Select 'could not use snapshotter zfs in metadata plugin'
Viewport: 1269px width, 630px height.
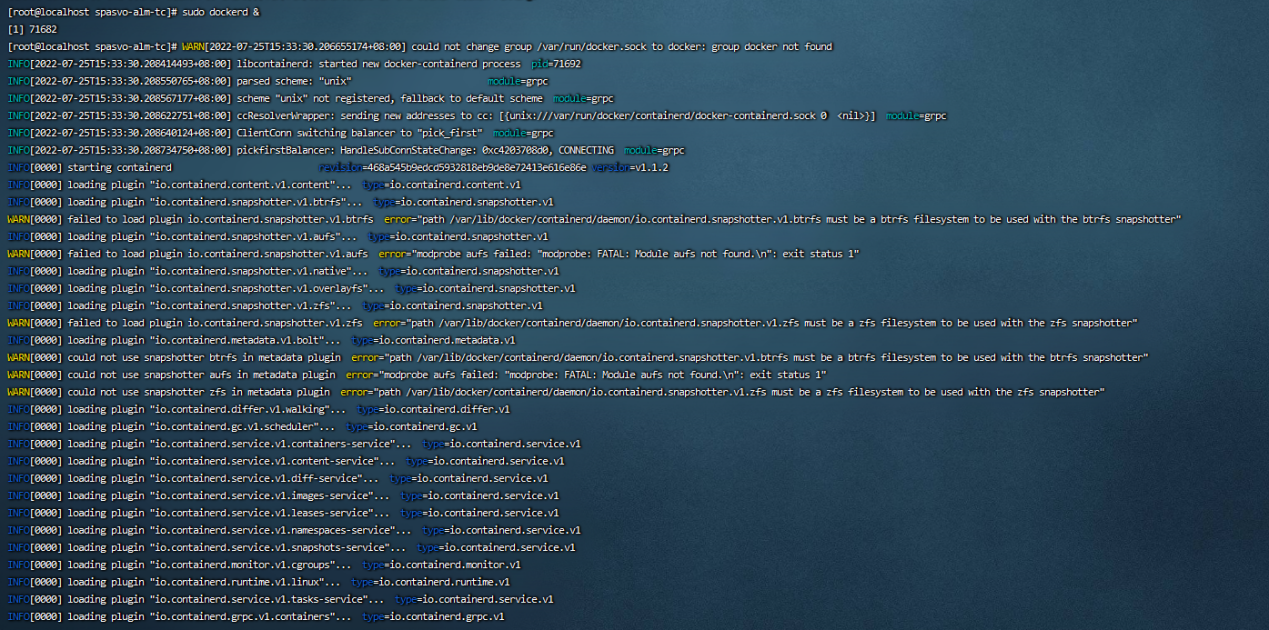198,392
